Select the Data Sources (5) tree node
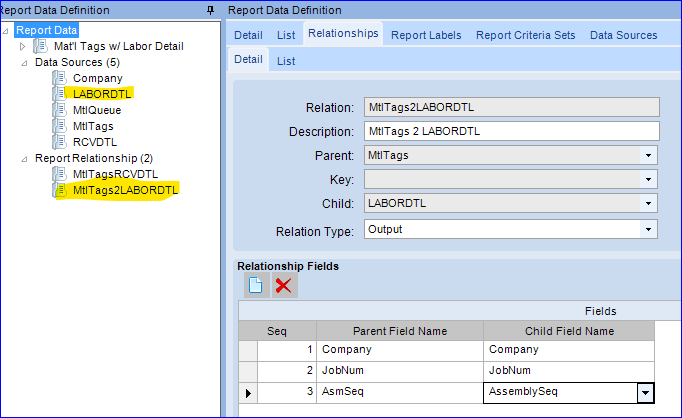This screenshot has height=418, width=682. click(77, 62)
